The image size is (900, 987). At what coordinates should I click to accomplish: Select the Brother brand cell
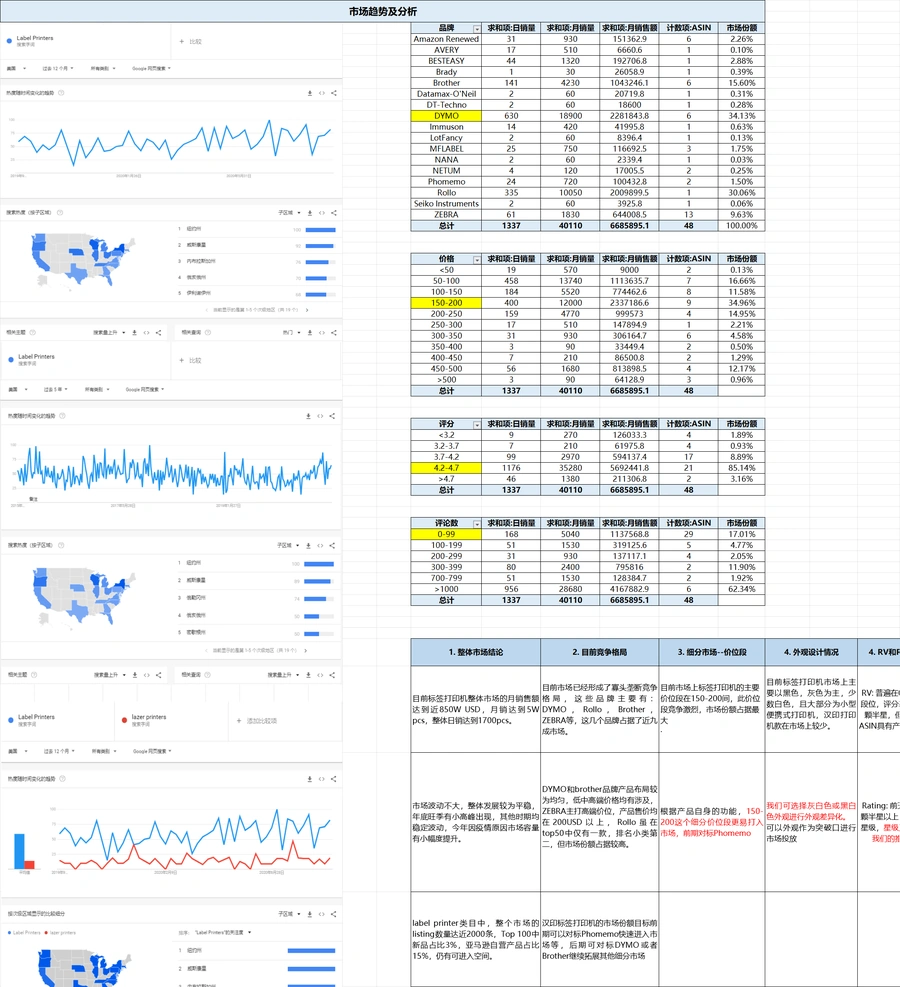446,83
